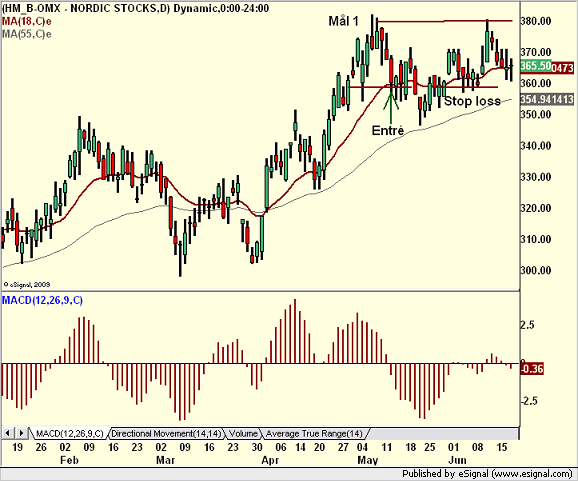Image resolution: width=578 pixels, height=481 pixels.
Task: Click the left scroll arrow beside the indicator tabs
Action: pyautogui.click(x=8, y=433)
